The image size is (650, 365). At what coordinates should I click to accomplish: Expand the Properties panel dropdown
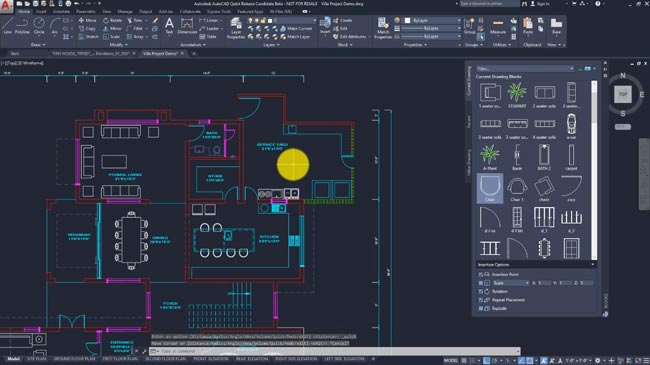(x=415, y=45)
